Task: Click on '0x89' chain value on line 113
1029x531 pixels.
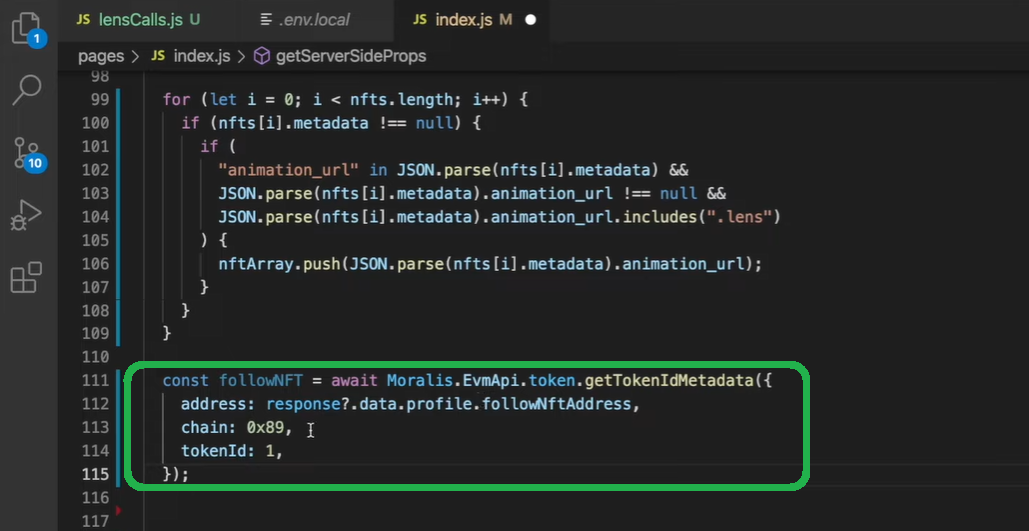Action: click(266, 428)
